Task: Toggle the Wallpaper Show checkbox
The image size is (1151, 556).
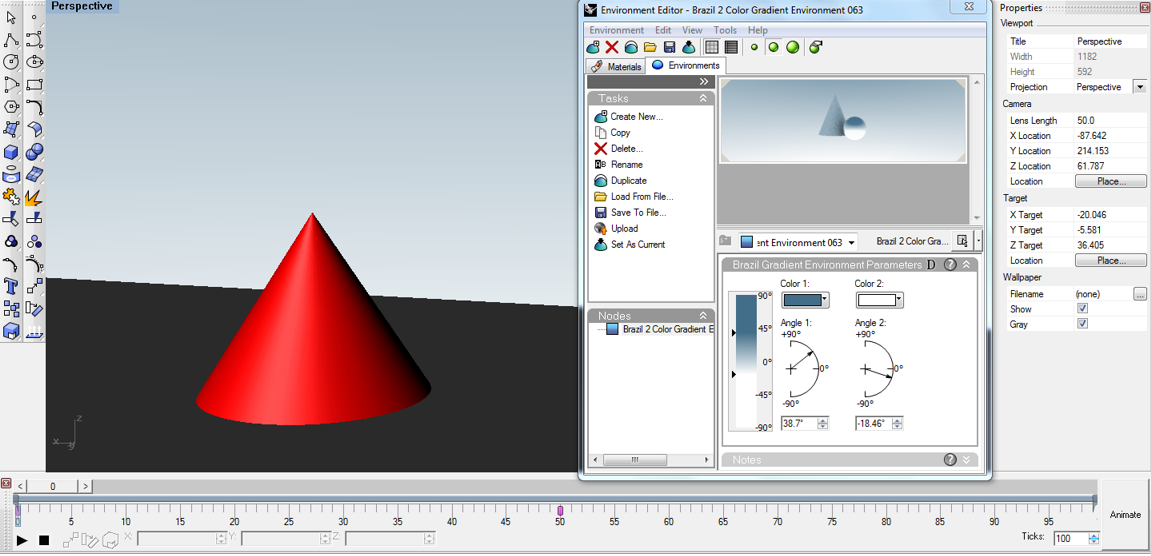Action: [1082, 309]
